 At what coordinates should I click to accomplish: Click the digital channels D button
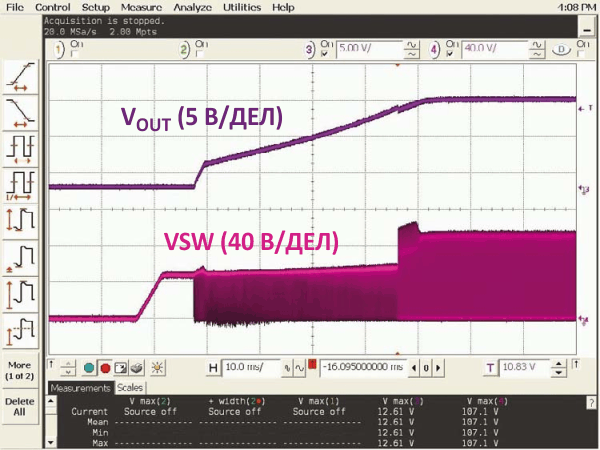point(562,50)
